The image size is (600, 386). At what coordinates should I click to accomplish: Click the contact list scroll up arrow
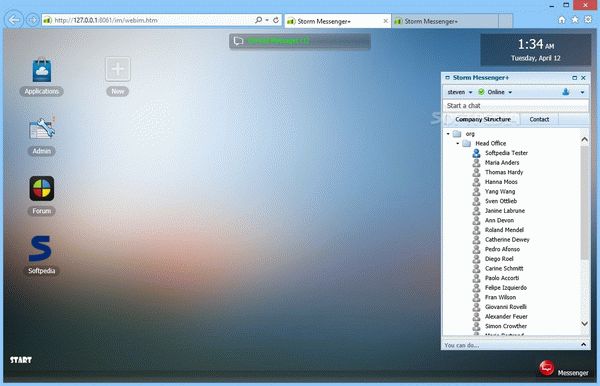[584, 140]
